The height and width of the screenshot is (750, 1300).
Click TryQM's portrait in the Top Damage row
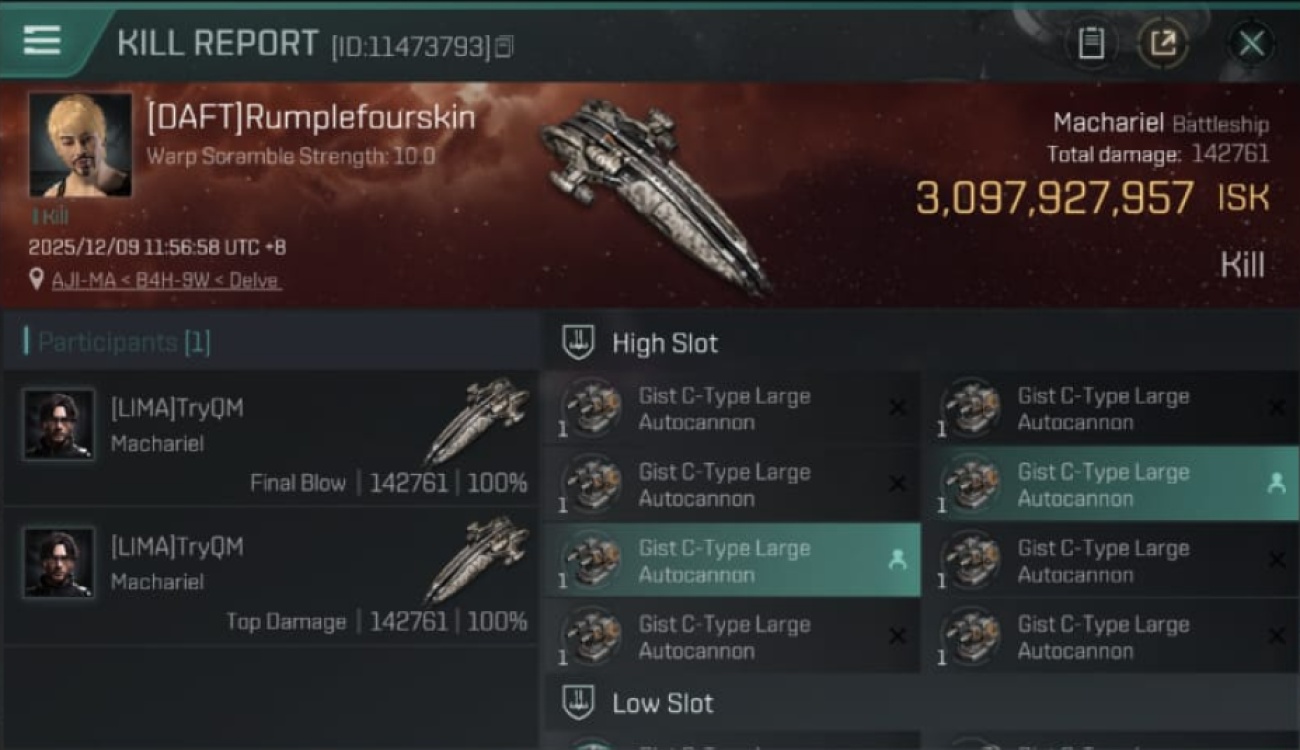coord(59,563)
